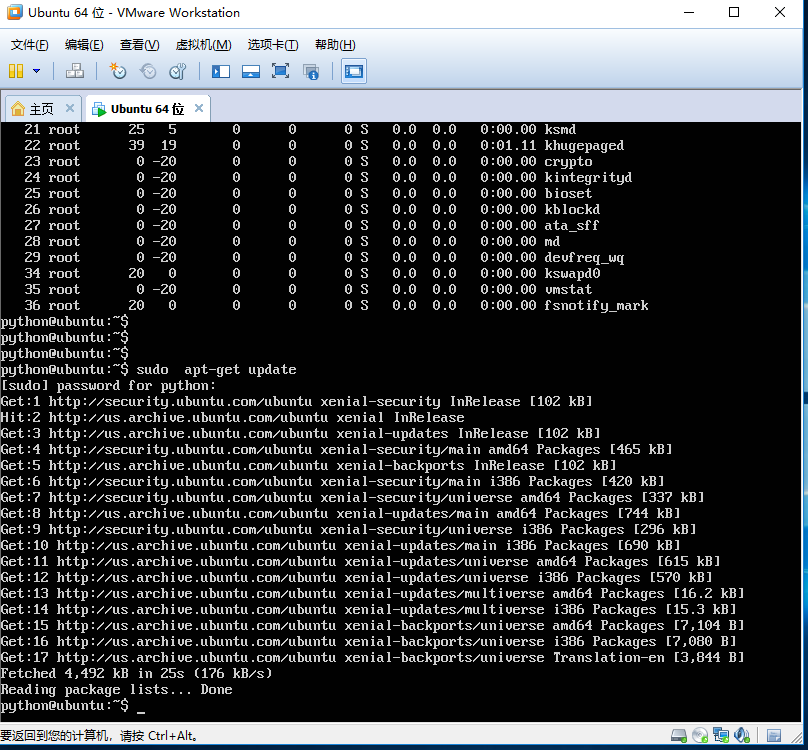The height and width of the screenshot is (750, 808).
Task: Click the hard disk status icon
Action: tap(679, 736)
